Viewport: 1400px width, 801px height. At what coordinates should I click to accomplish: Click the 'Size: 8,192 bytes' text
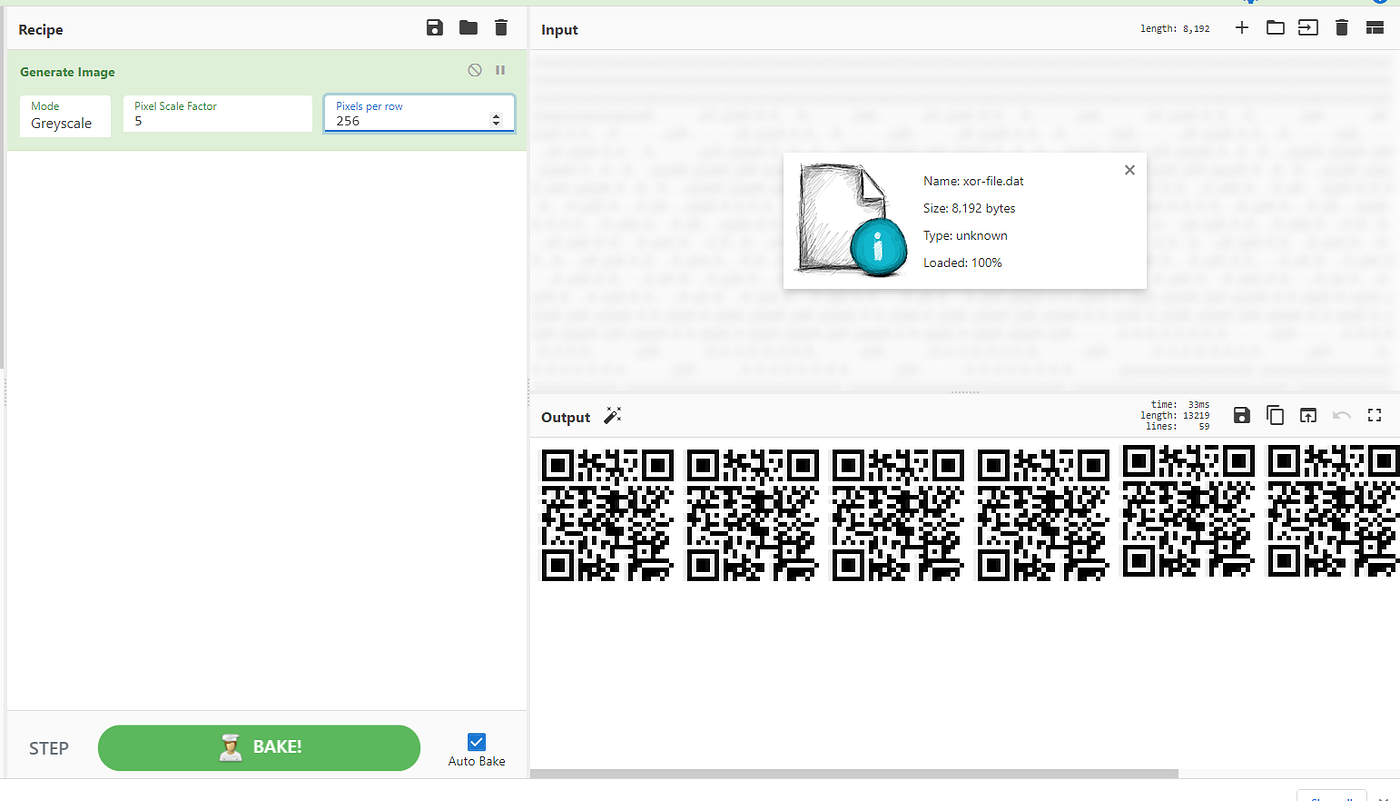(969, 208)
